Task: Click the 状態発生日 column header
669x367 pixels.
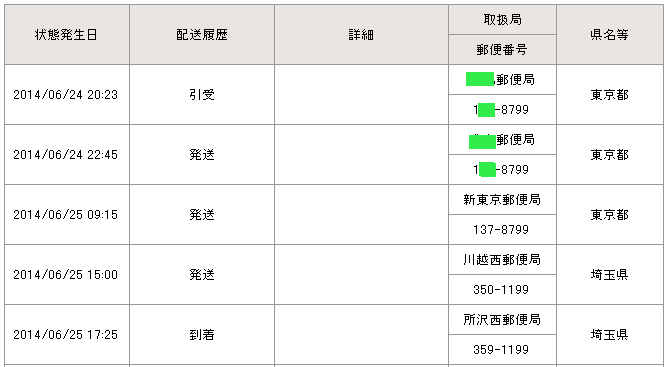Action: pyautogui.click(x=67, y=35)
